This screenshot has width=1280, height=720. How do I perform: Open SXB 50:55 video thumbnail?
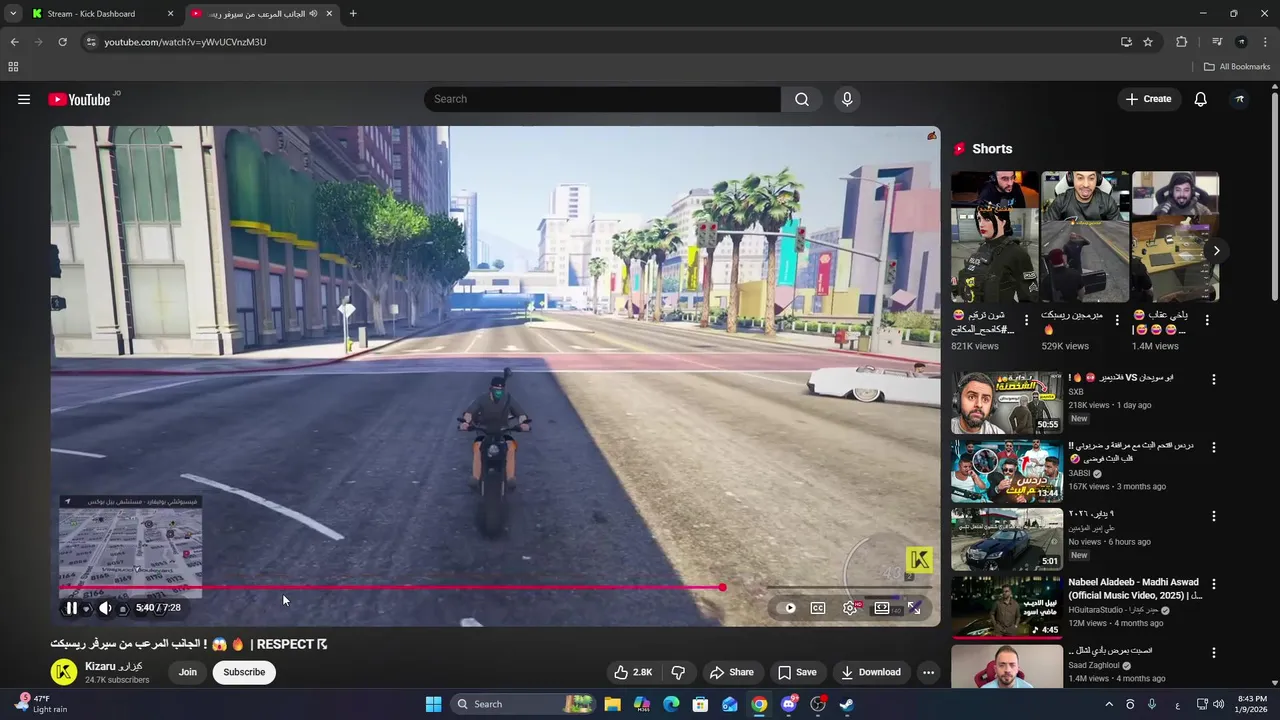pos(1007,403)
